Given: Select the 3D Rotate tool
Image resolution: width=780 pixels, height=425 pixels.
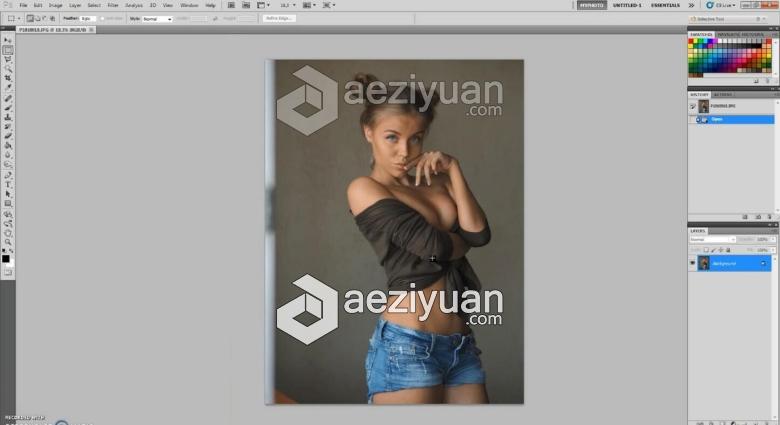Looking at the screenshot, I should point(7,214).
